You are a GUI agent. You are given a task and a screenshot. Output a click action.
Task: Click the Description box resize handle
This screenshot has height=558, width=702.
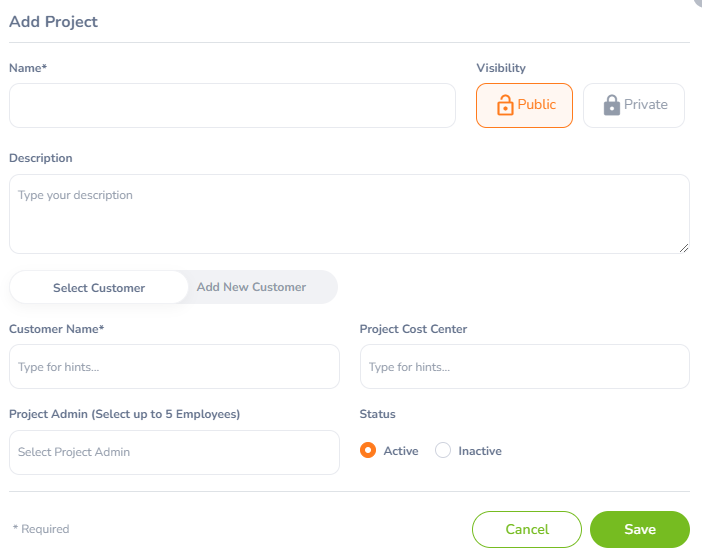pyautogui.click(x=684, y=248)
